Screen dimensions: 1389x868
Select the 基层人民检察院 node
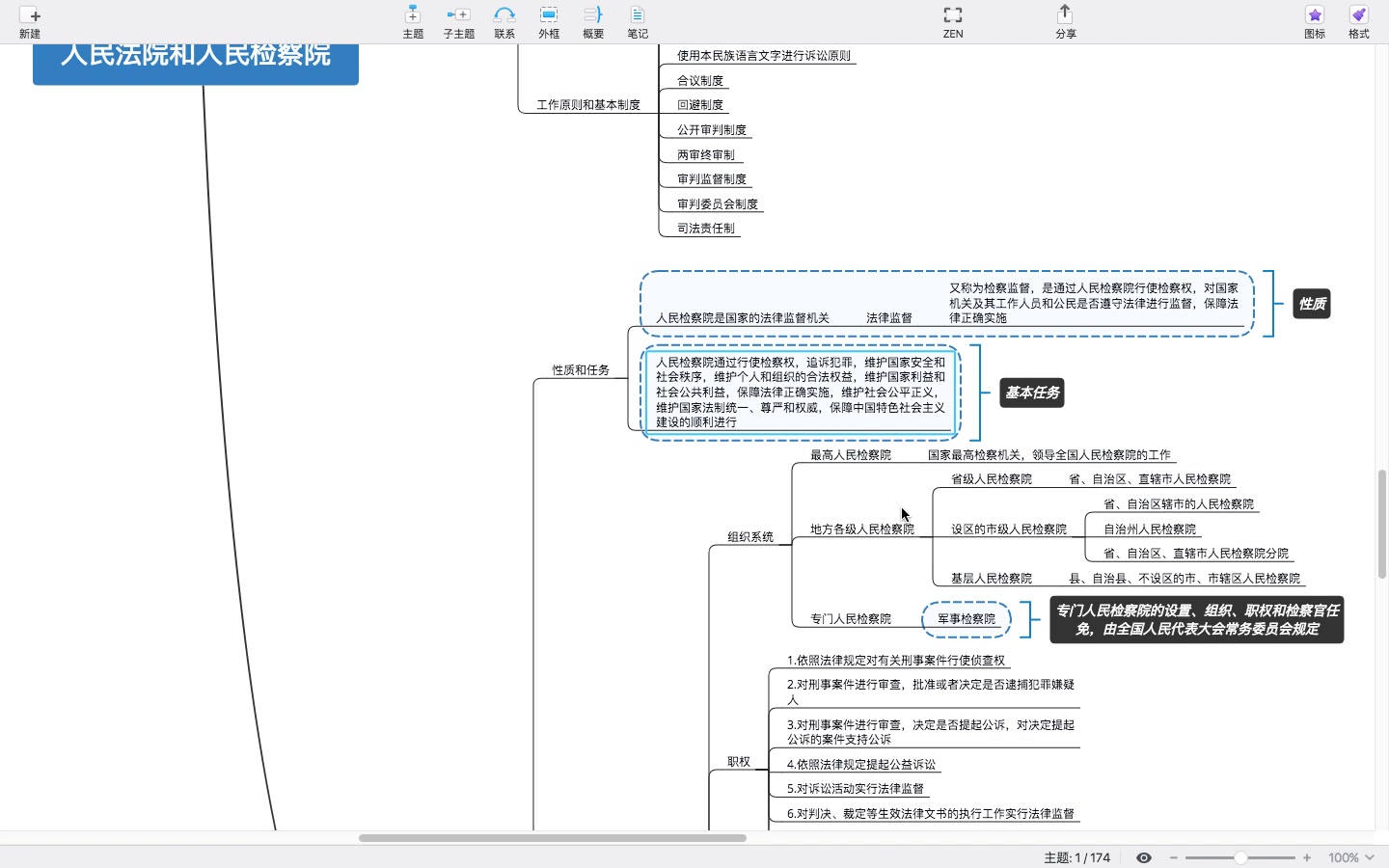[x=992, y=579]
